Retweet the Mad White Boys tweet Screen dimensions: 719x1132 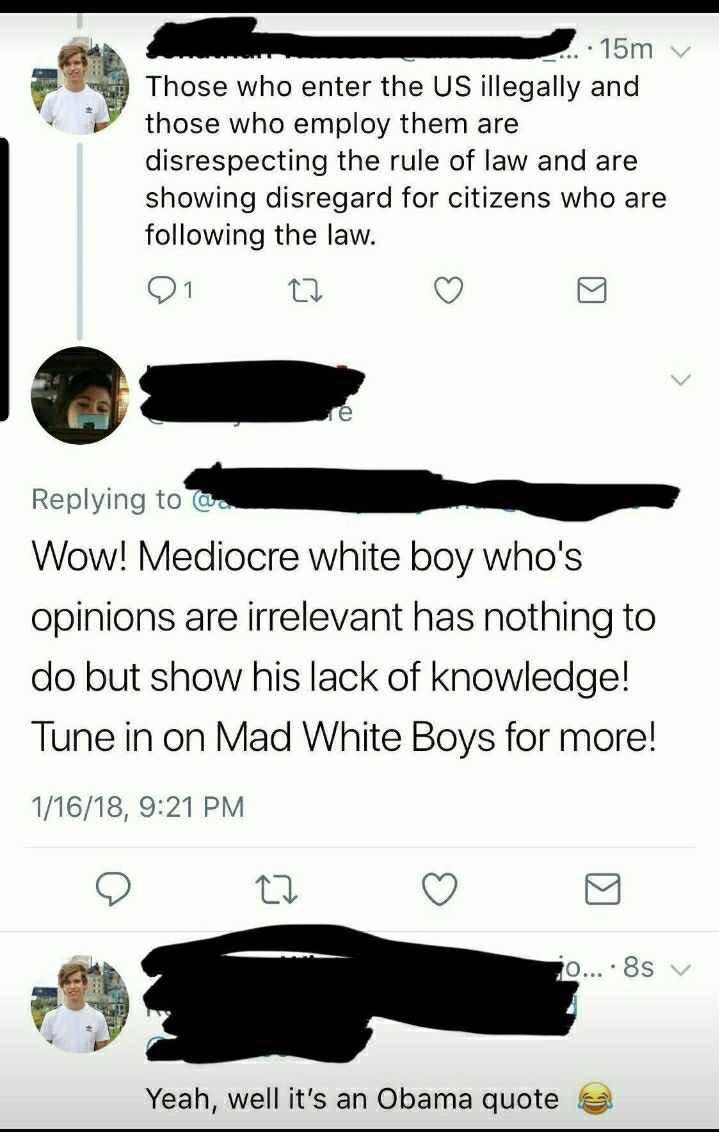[279, 889]
